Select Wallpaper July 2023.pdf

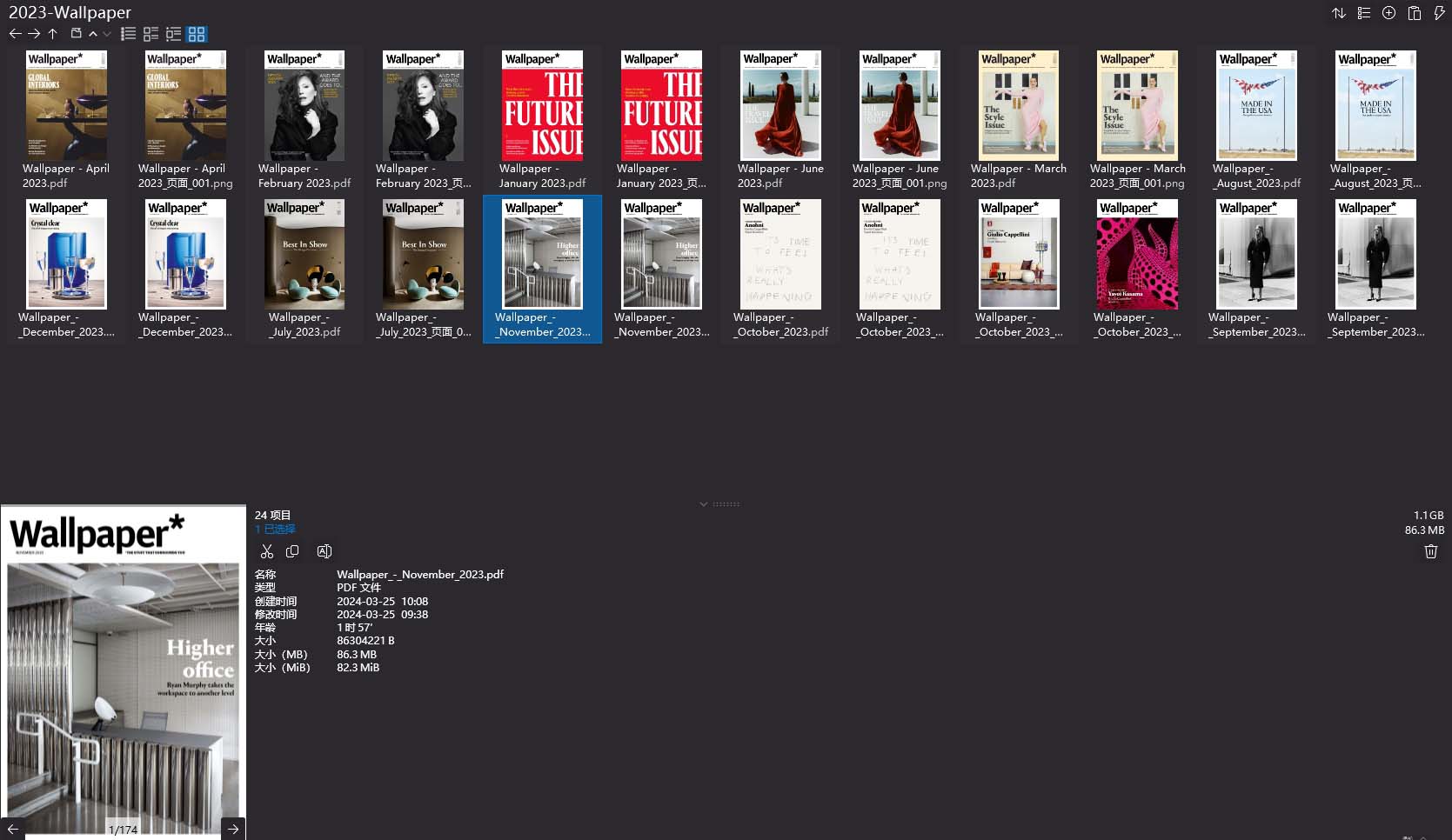point(304,269)
